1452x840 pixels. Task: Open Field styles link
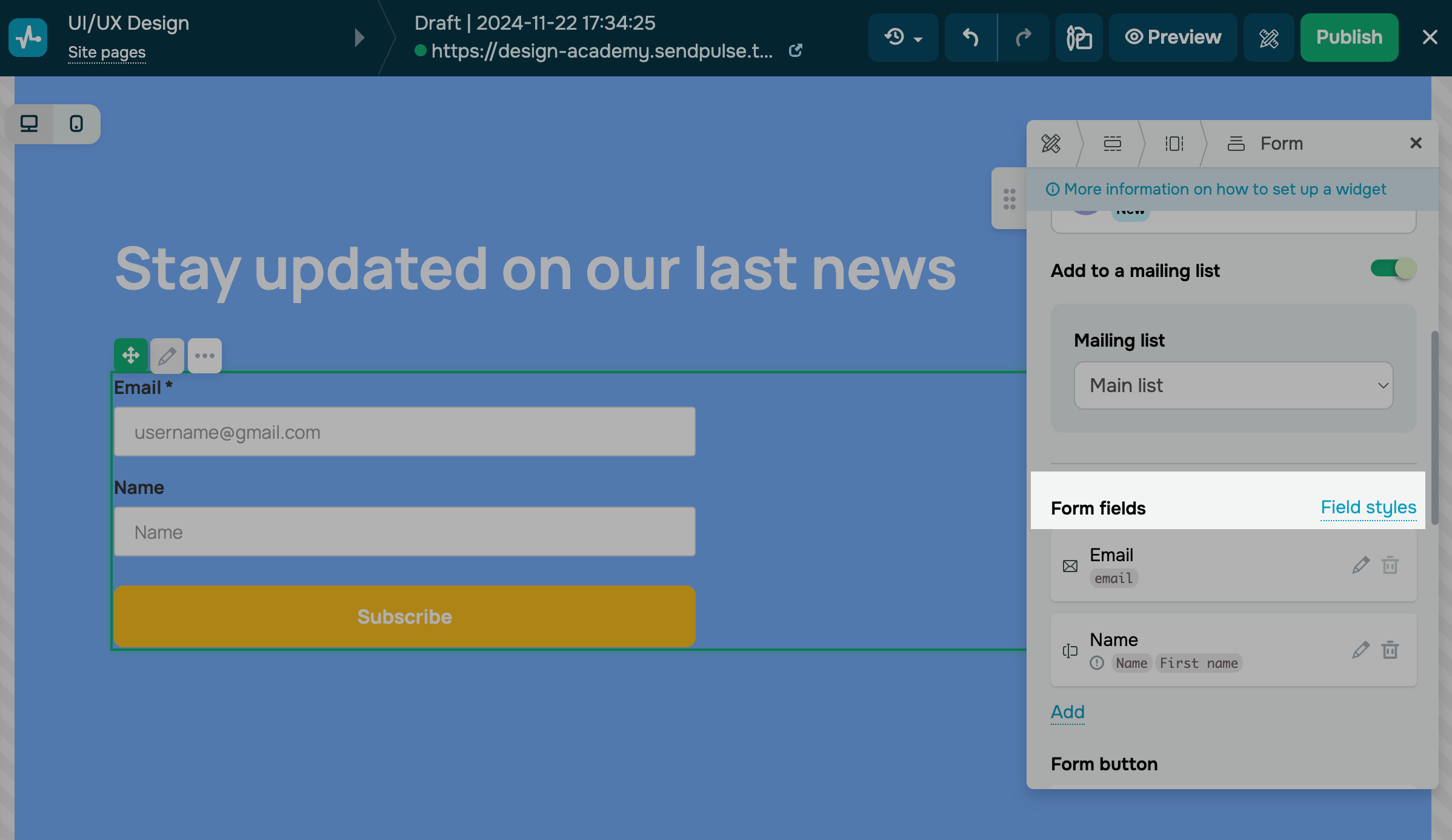pyautogui.click(x=1368, y=507)
